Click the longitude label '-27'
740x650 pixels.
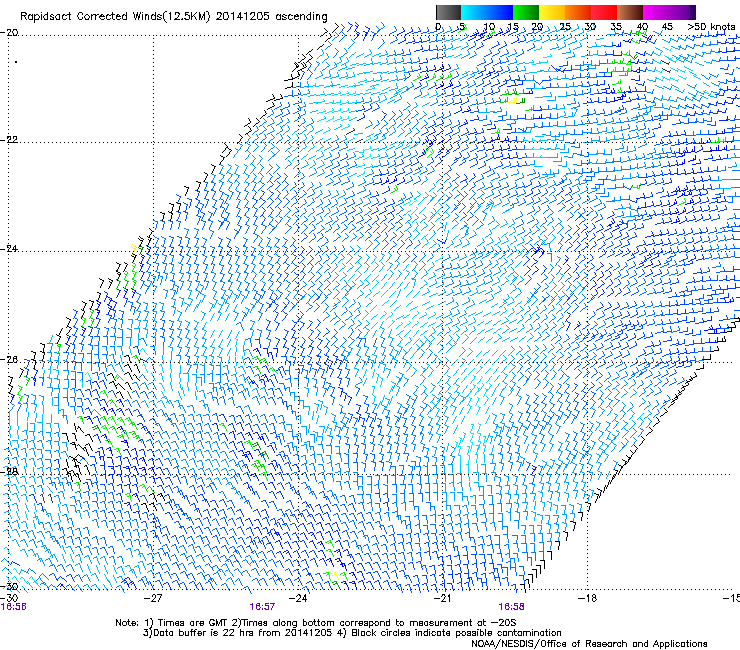click(x=153, y=599)
